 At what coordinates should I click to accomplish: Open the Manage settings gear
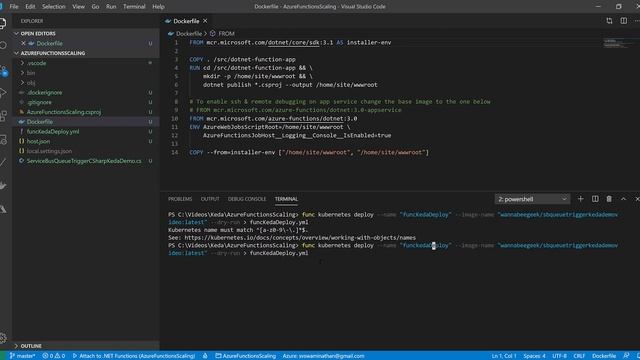click(x=3, y=338)
